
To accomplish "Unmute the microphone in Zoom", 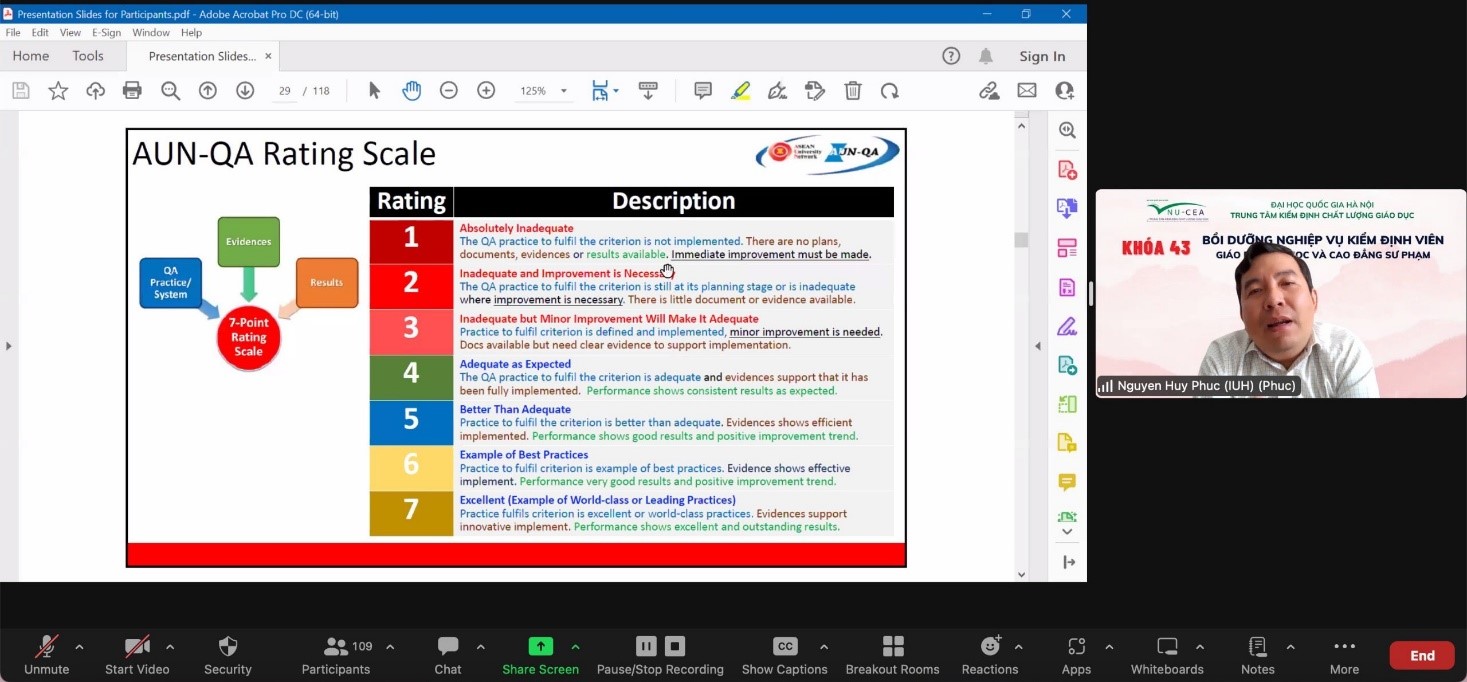I will coord(46,655).
